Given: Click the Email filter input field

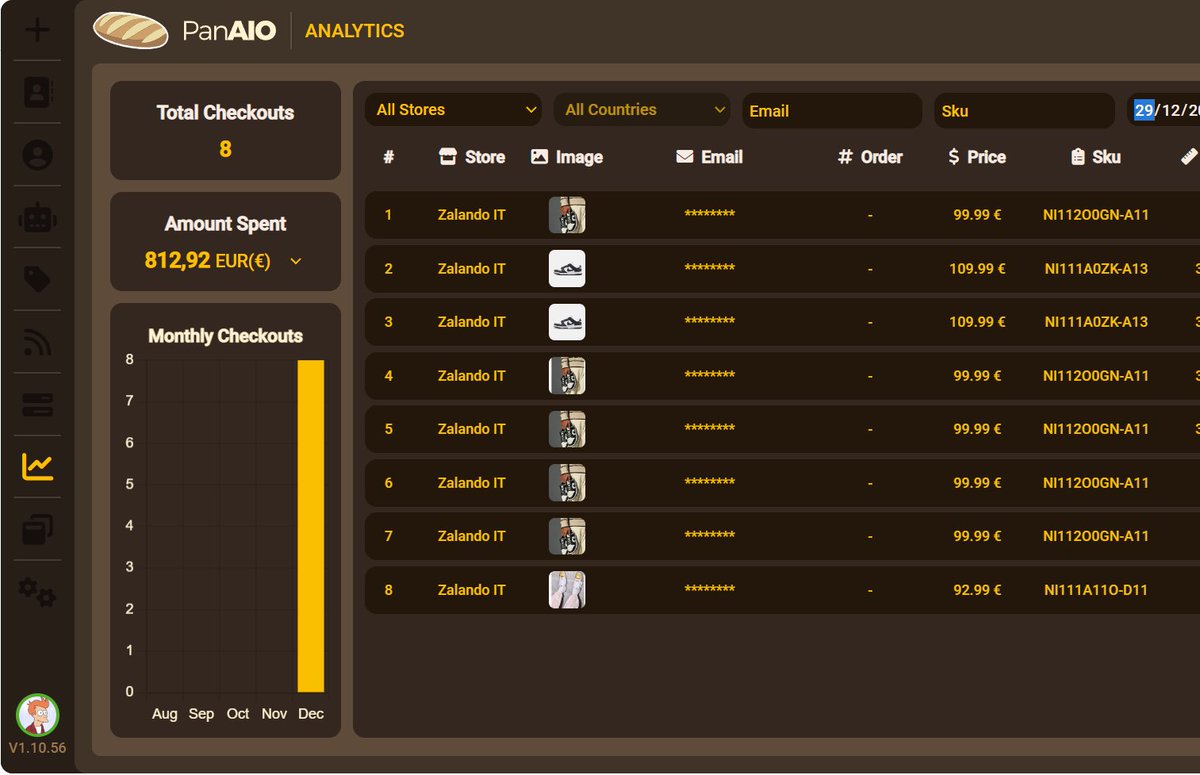Looking at the screenshot, I should [x=832, y=111].
